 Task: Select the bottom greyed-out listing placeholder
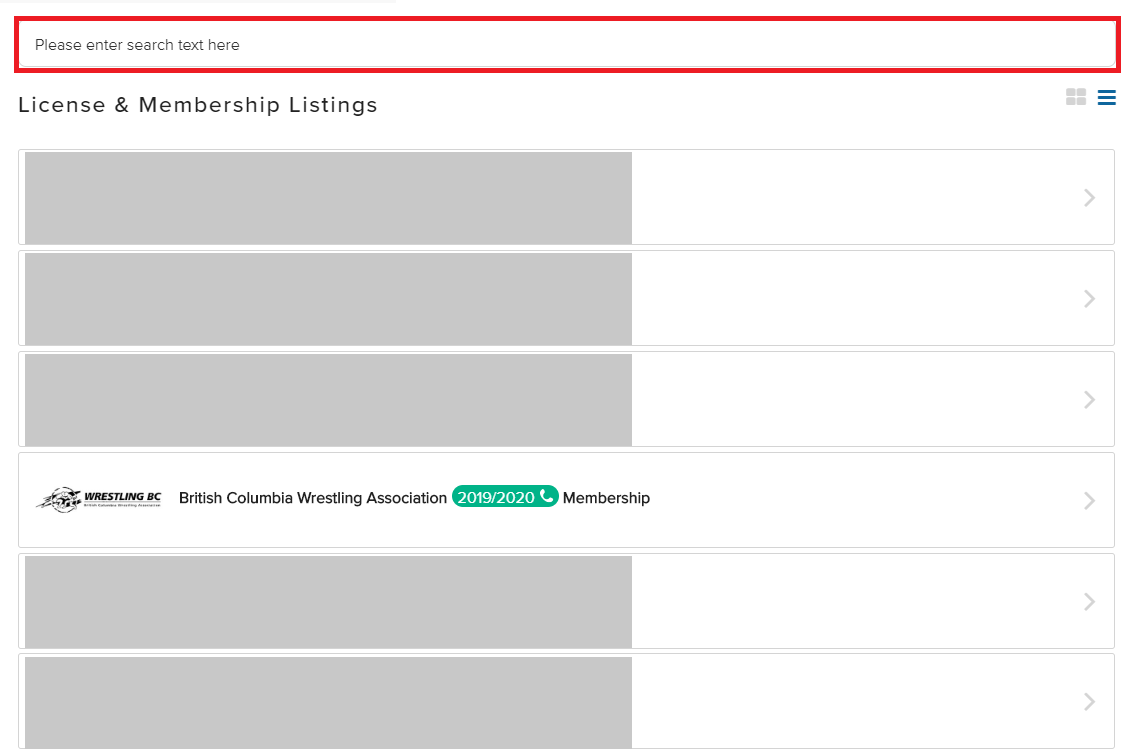tap(328, 702)
